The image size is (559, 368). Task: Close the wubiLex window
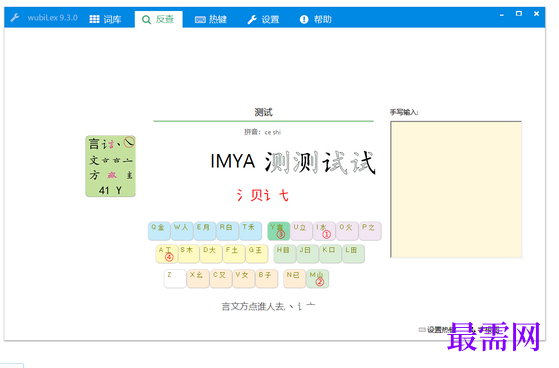[x=536, y=14]
